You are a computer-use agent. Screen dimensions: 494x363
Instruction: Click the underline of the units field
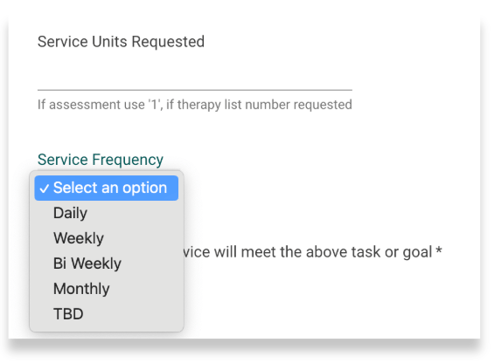[x=195, y=90]
